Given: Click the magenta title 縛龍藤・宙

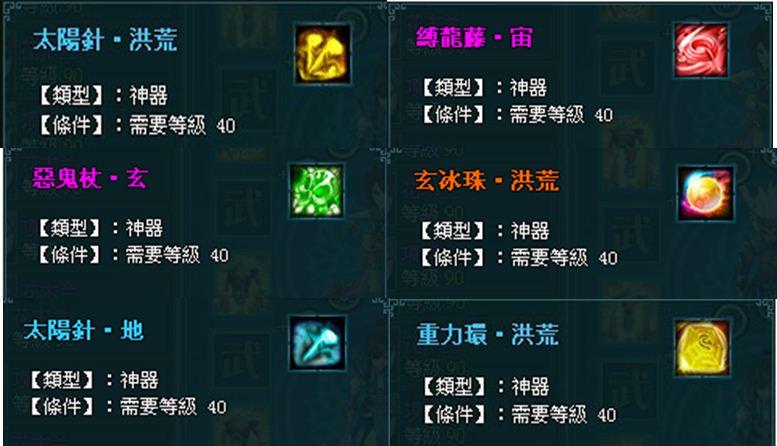Looking at the screenshot, I should (x=474, y=37).
